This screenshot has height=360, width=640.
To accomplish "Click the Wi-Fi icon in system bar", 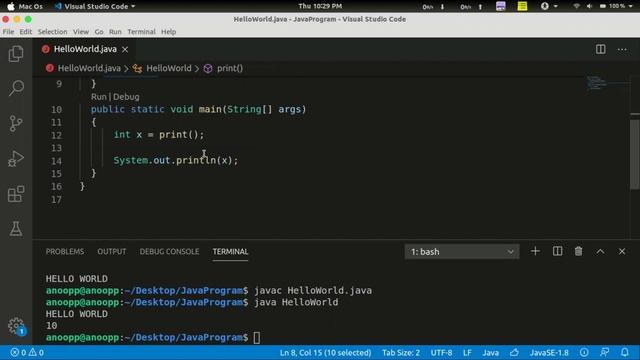I will coord(576,6).
